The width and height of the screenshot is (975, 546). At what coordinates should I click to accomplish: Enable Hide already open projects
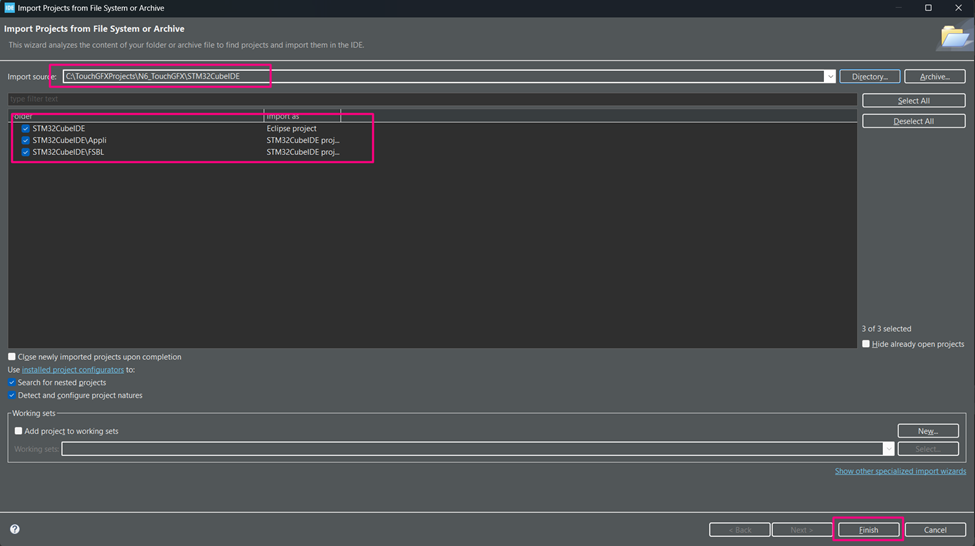point(866,344)
